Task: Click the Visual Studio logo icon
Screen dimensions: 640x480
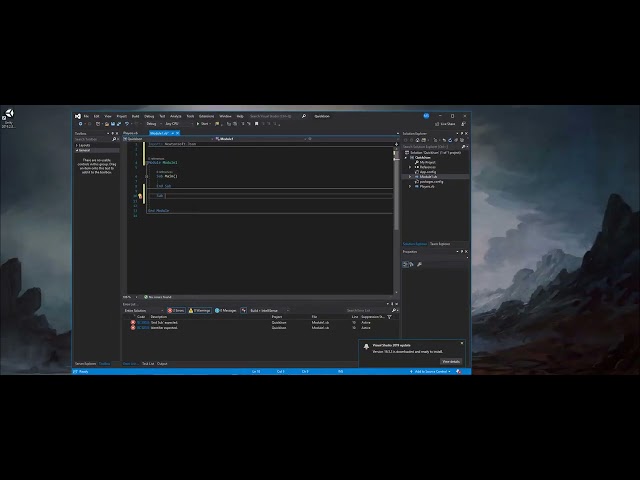Action: click(78, 116)
